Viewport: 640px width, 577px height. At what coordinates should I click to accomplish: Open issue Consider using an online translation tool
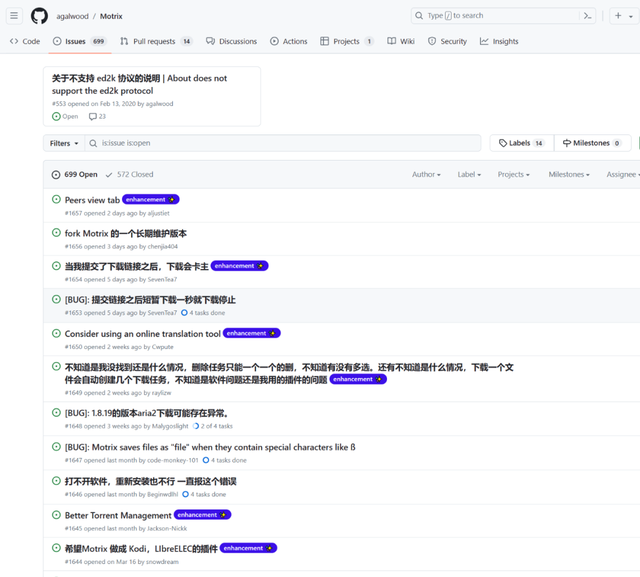click(142, 334)
